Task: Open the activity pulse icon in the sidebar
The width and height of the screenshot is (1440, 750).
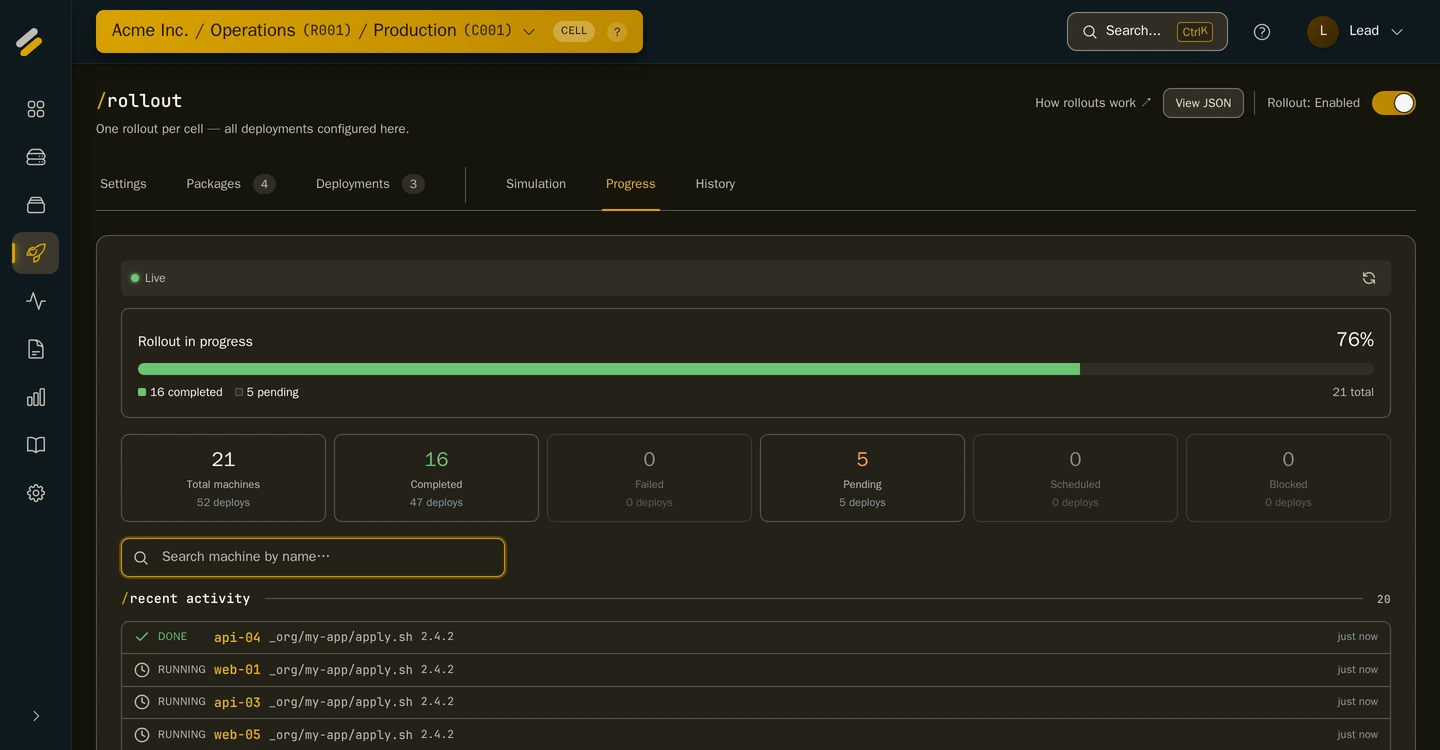Action: point(36,301)
